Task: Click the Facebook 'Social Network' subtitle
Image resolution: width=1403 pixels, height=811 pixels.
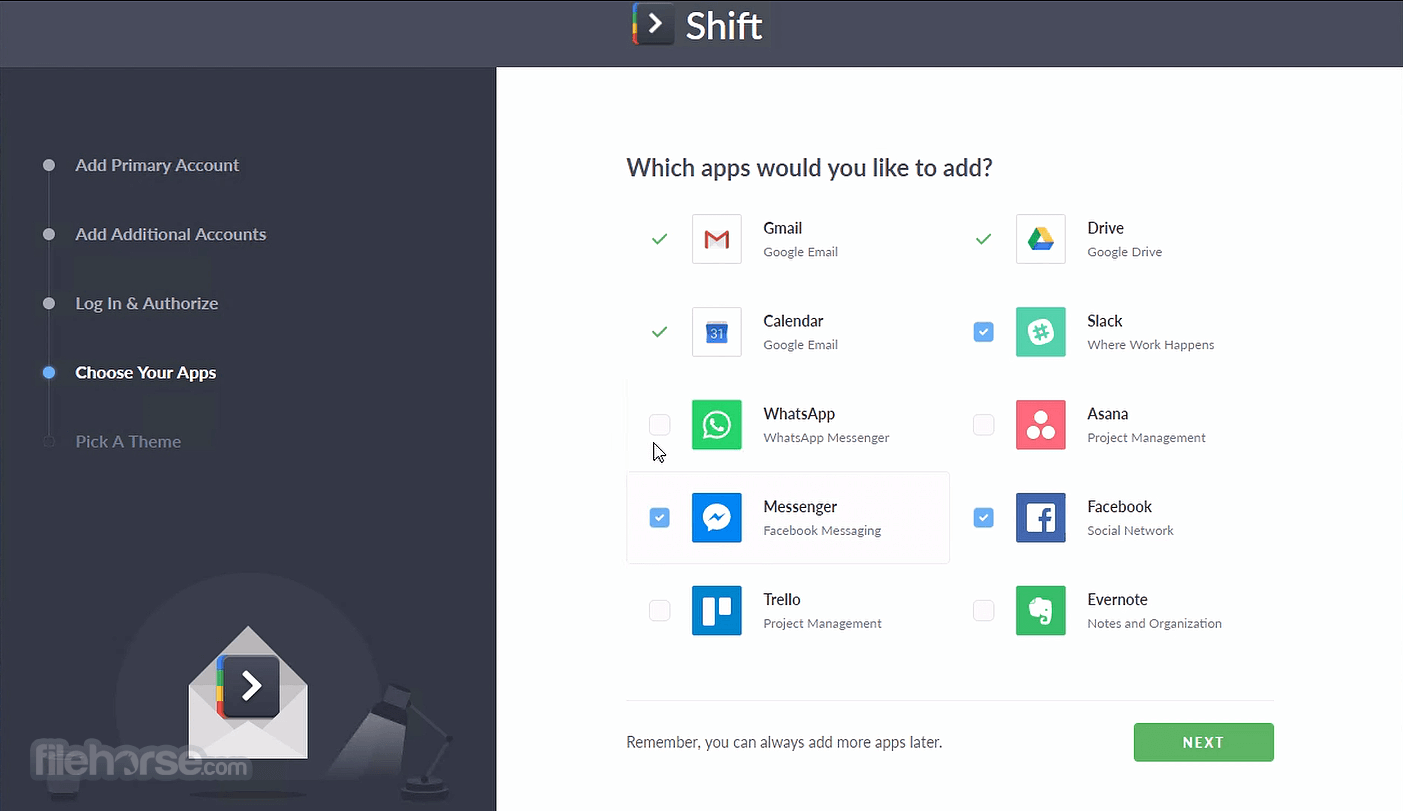Action: 1131,531
